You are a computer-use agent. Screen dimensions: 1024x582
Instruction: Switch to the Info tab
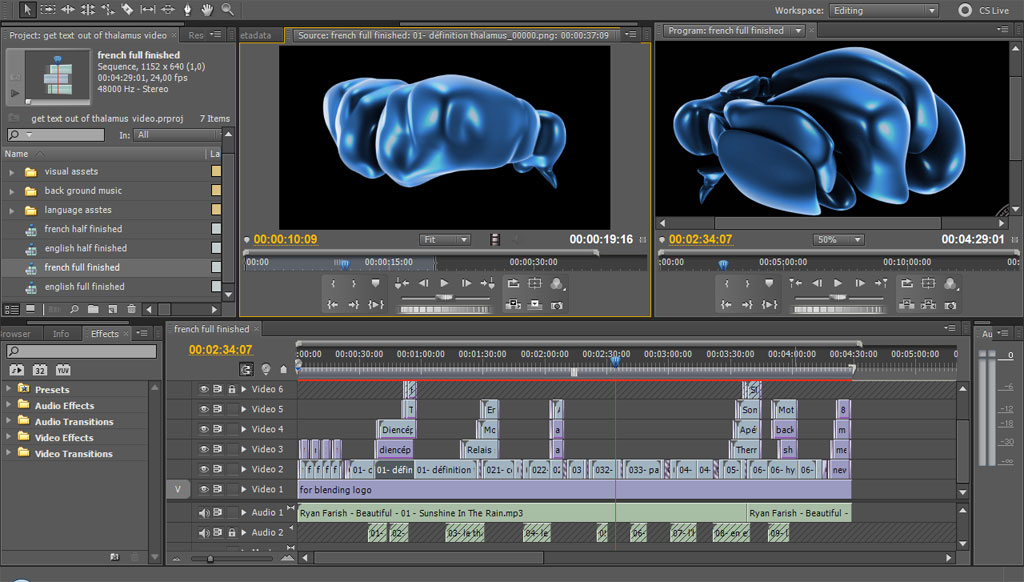click(61, 334)
